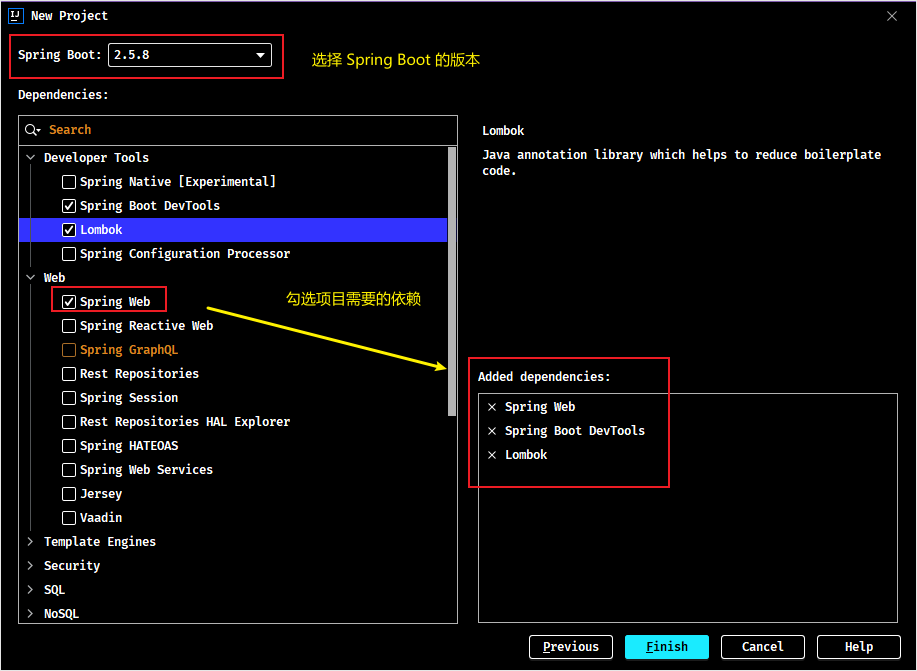The width and height of the screenshot is (917, 671).
Task: Click the search magnifier icon
Action: [x=32, y=130]
